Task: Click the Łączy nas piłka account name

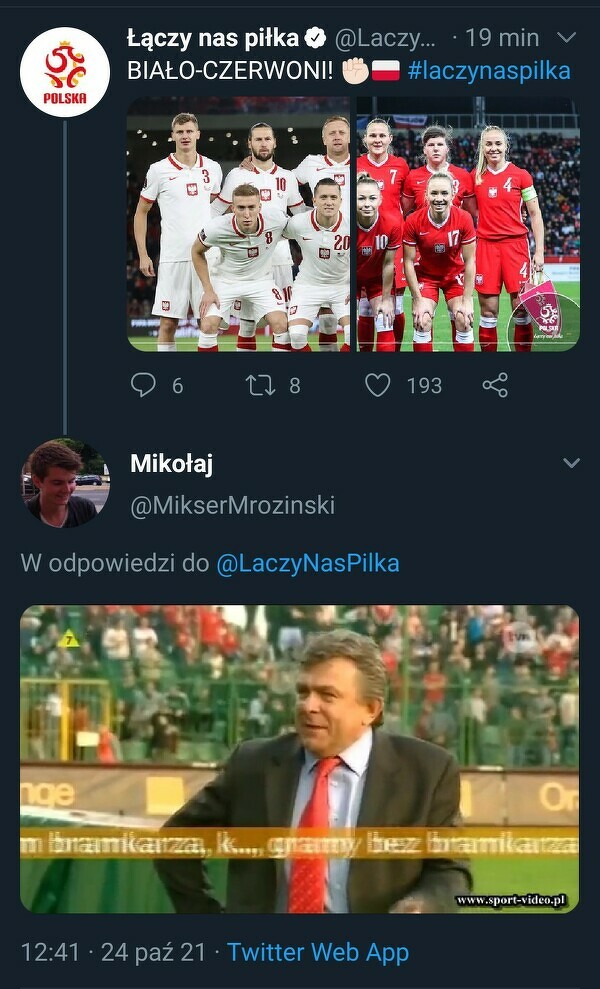Action: pos(212,39)
